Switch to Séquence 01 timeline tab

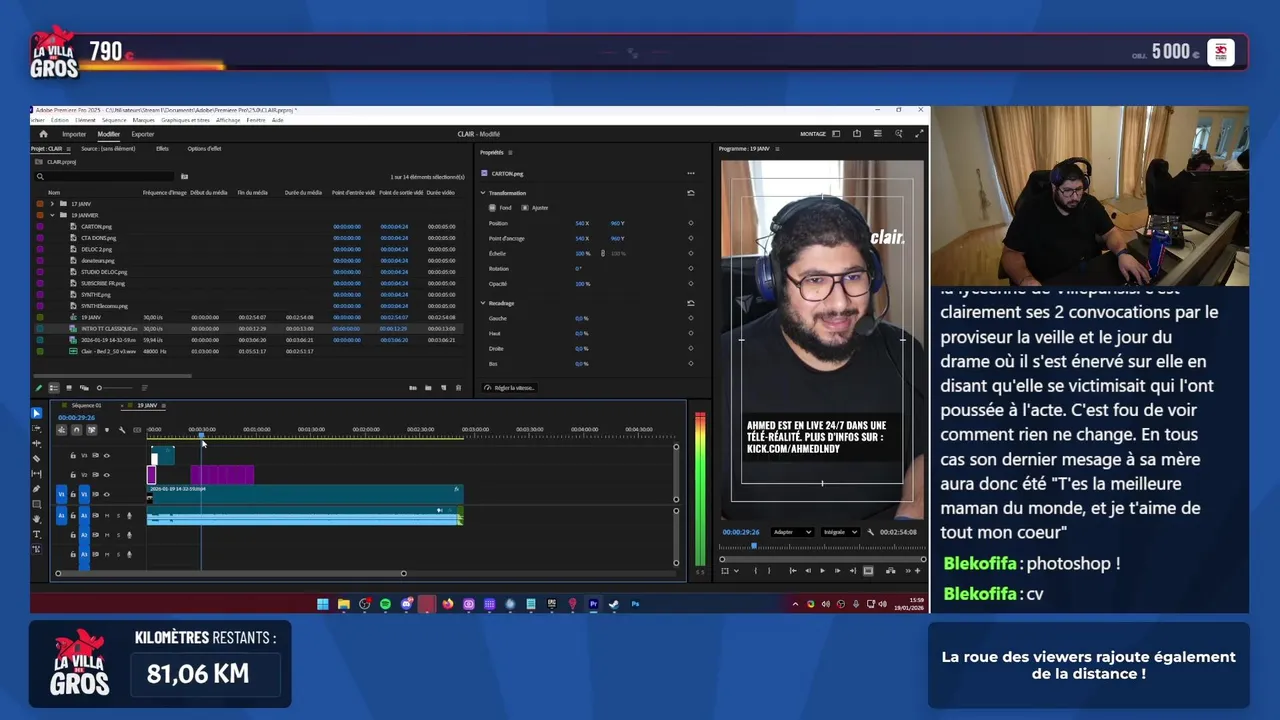tap(85, 405)
